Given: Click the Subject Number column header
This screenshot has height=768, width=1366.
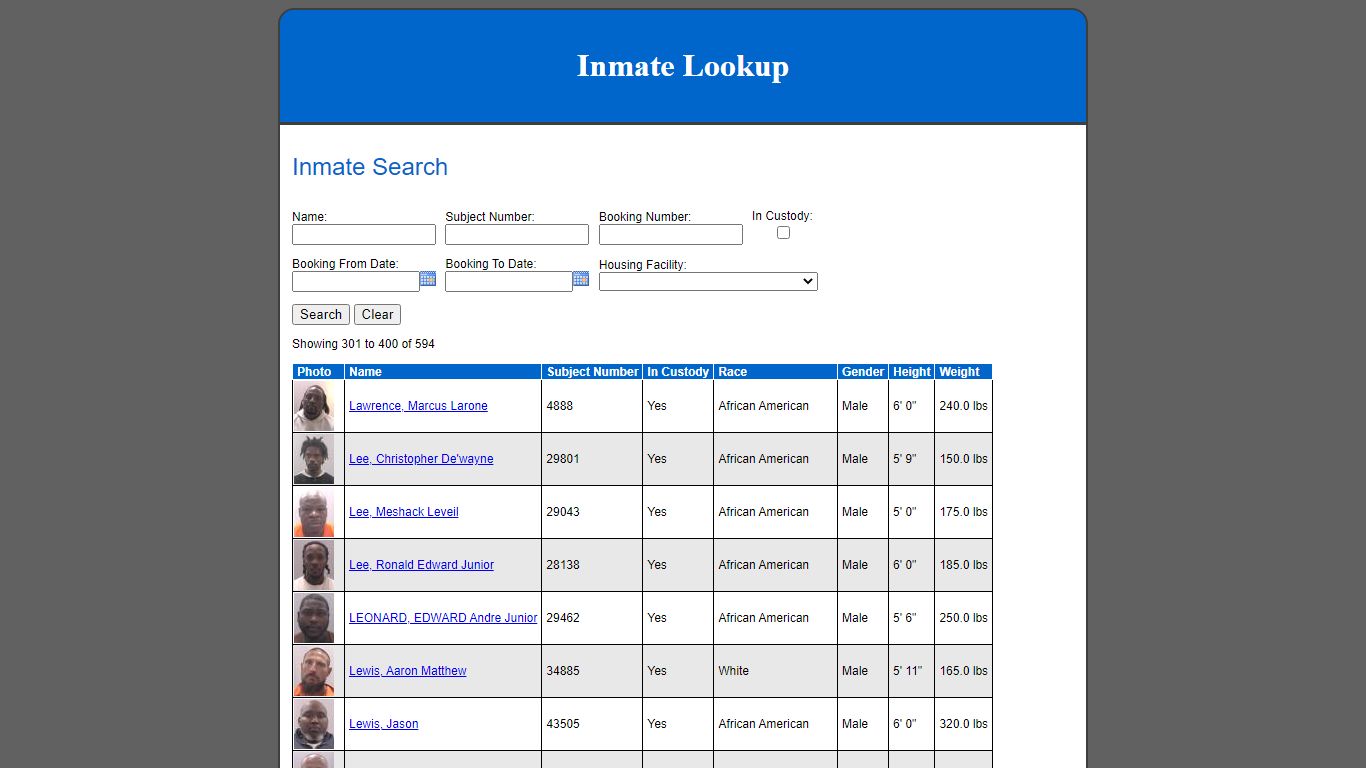Looking at the screenshot, I should (x=592, y=372).
